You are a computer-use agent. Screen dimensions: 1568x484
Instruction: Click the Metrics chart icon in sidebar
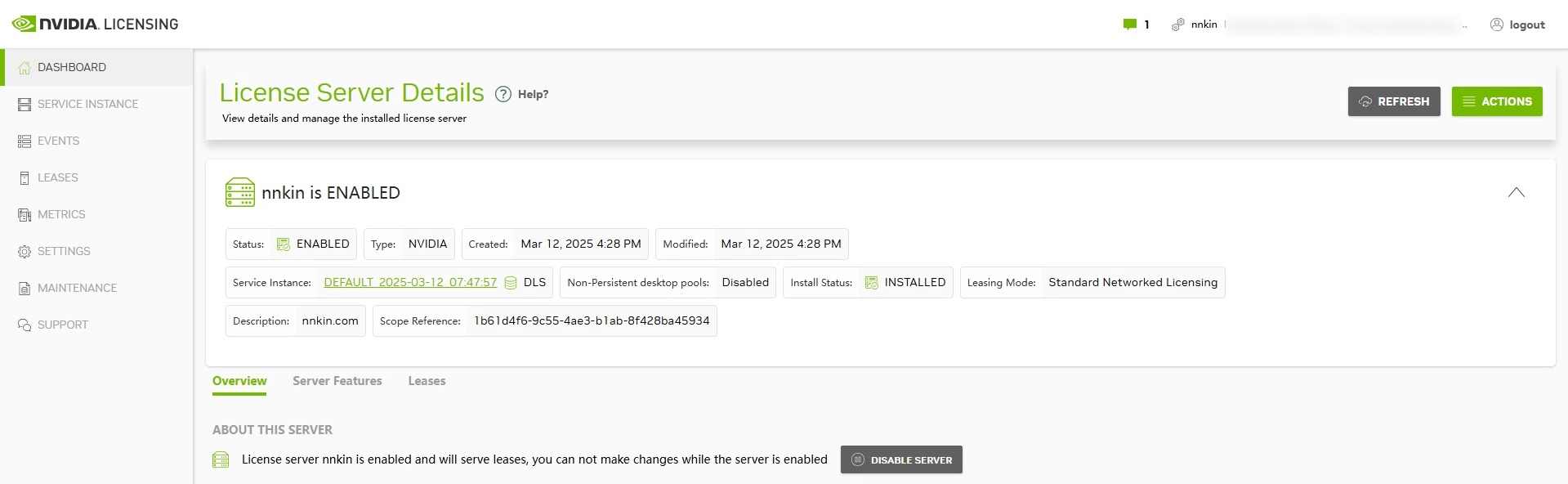pyautogui.click(x=25, y=215)
